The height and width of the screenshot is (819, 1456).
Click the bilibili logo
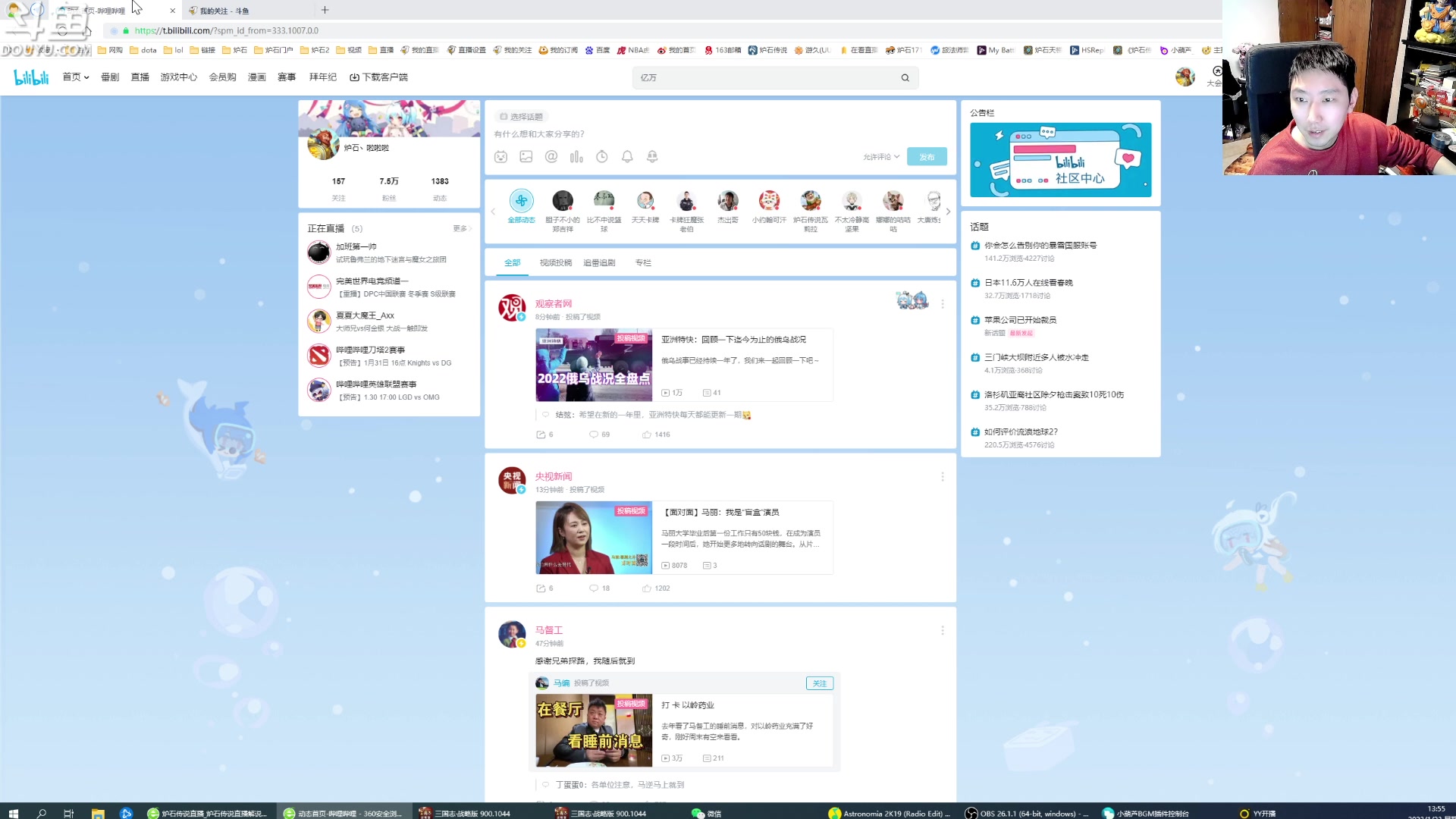click(31, 77)
